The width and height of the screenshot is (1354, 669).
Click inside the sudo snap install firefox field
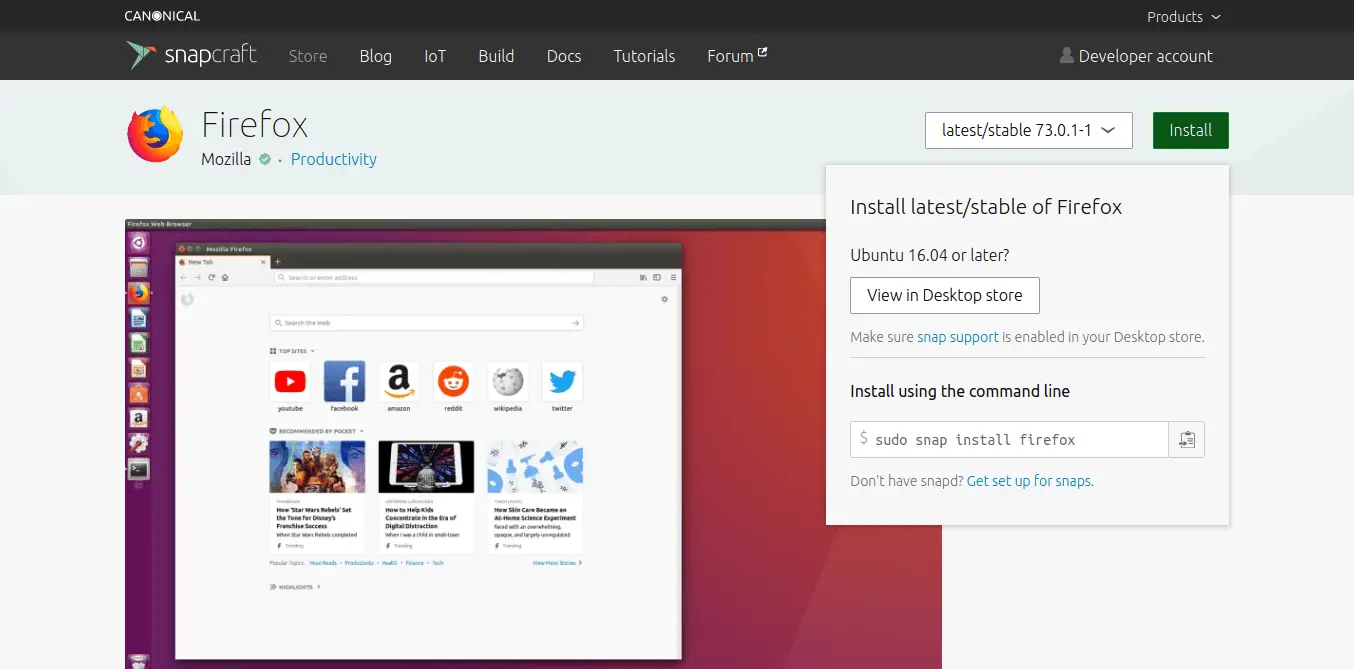[1009, 440]
